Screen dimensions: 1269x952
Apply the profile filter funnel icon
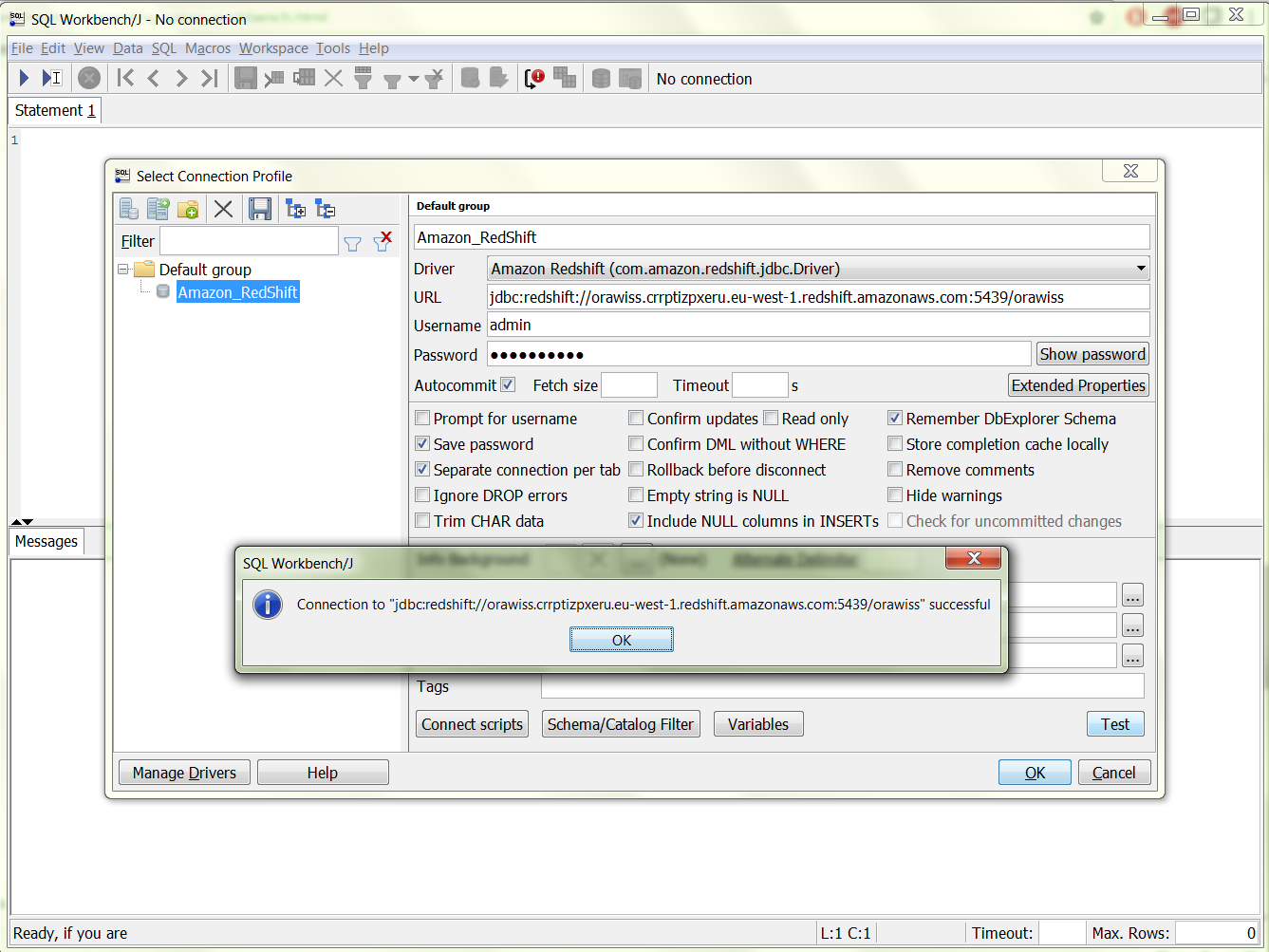pos(352,243)
